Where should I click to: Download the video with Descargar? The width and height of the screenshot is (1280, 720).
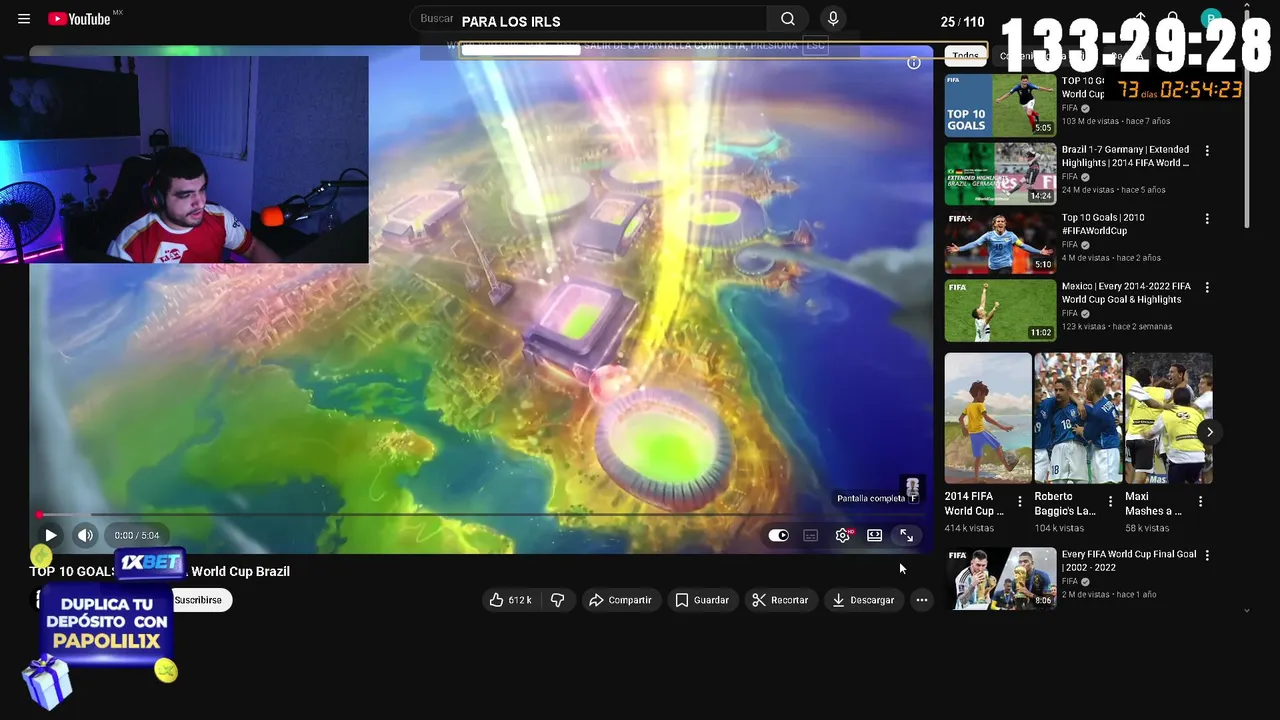pos(863,600)
